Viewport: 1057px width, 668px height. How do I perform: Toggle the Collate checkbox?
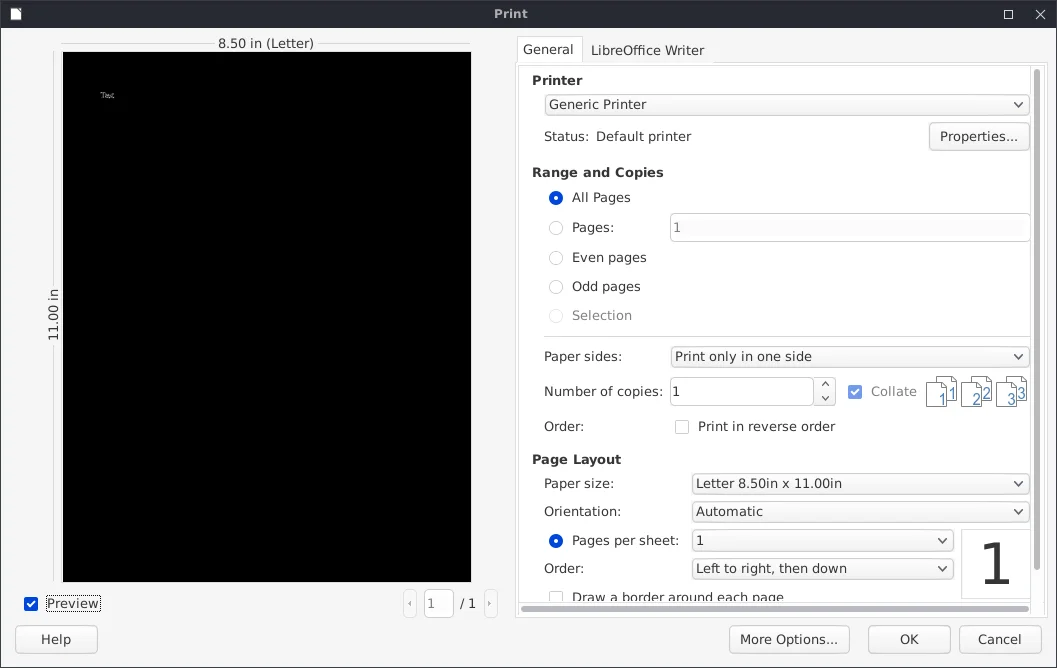click(855, 392)
